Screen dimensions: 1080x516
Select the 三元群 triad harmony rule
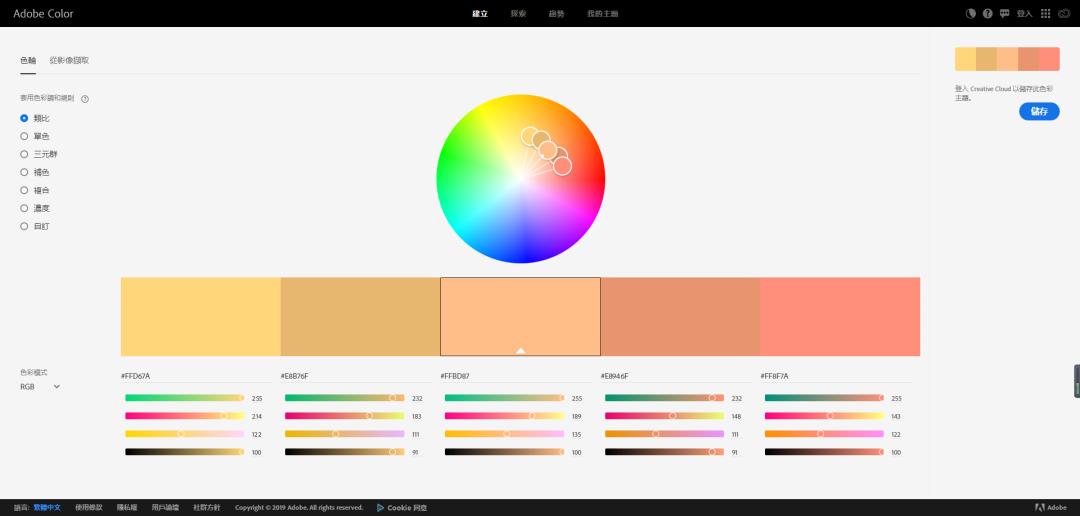pyautogui.click(x=24, y=154)
